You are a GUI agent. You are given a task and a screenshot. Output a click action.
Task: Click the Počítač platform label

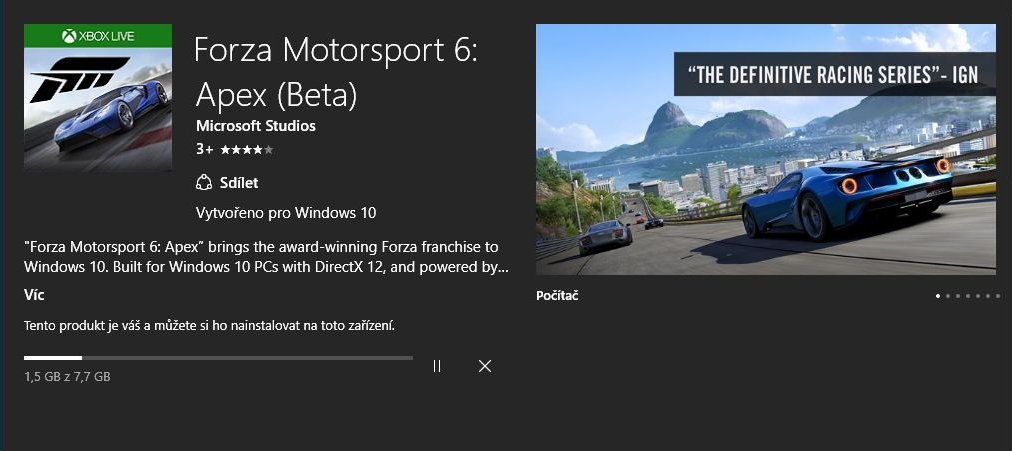tap(557, 296)
